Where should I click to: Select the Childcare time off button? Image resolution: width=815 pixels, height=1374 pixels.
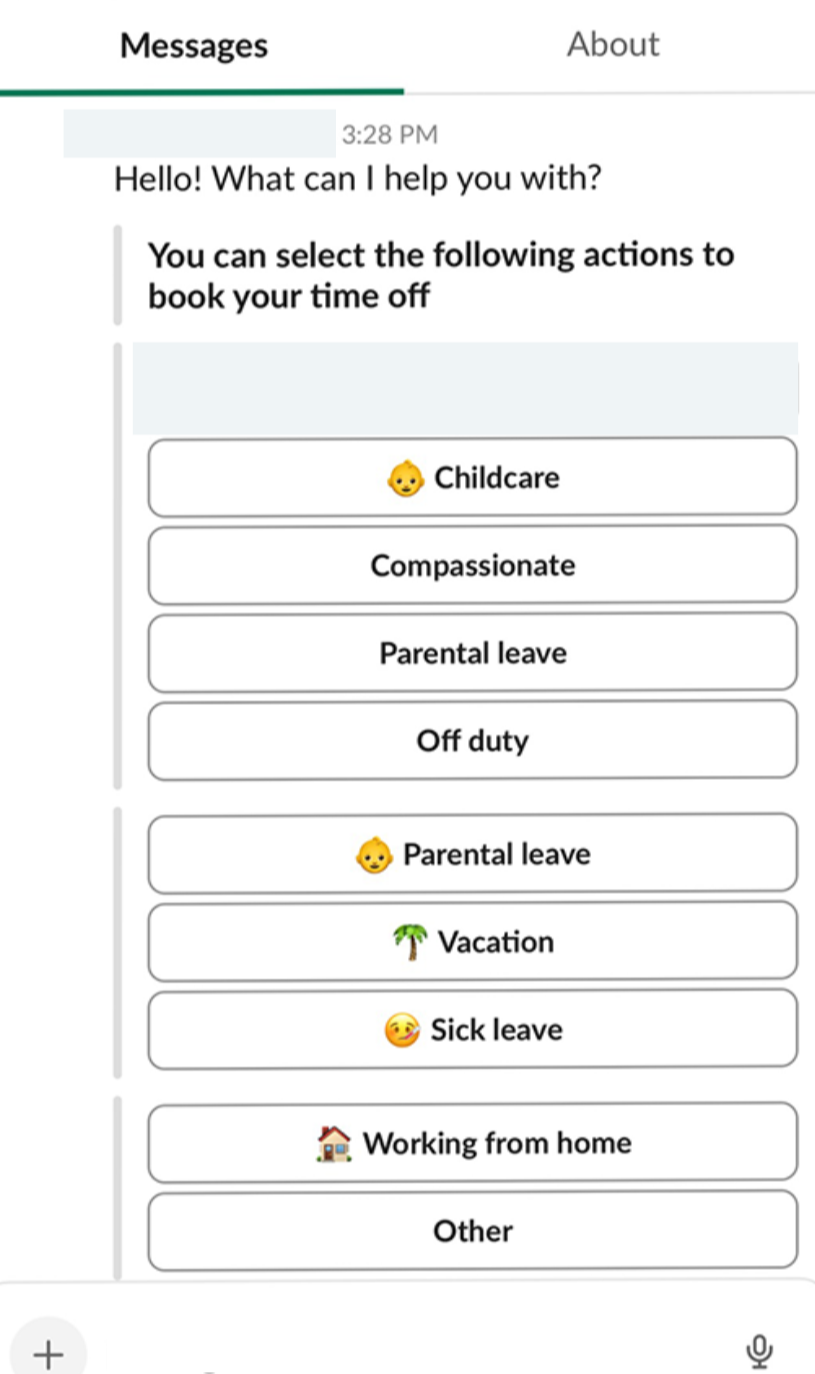(x=473, y=477)
